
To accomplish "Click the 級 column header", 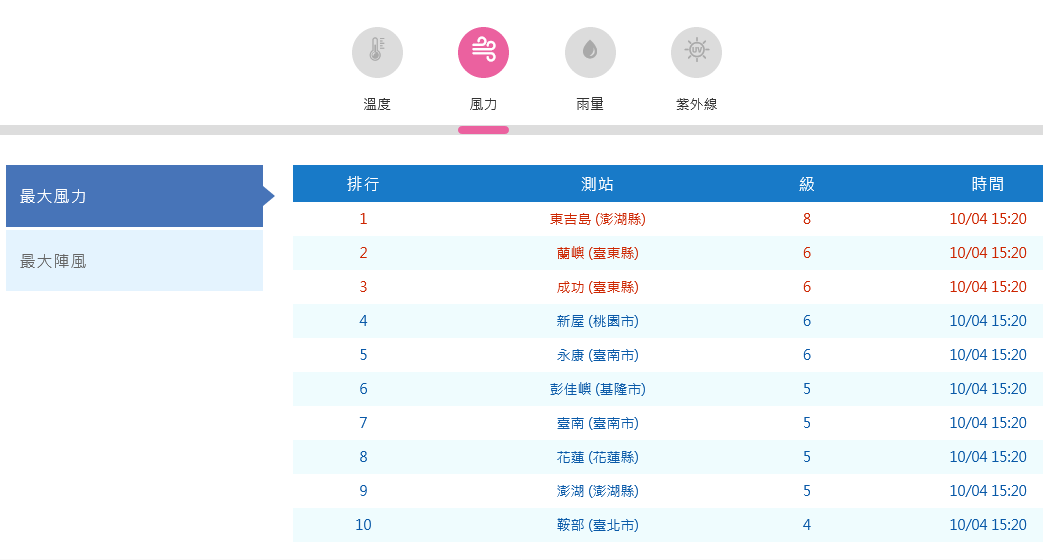I will point(806,184).
